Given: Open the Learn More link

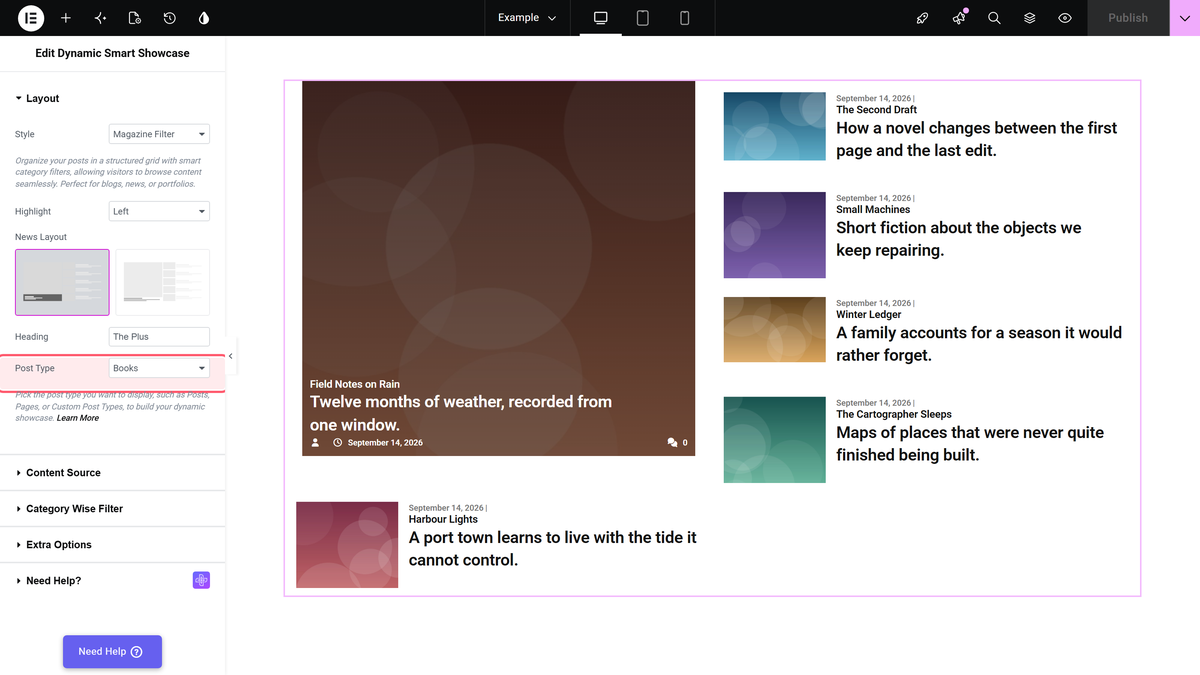Looking at the screenshot, I should (78, 418).
